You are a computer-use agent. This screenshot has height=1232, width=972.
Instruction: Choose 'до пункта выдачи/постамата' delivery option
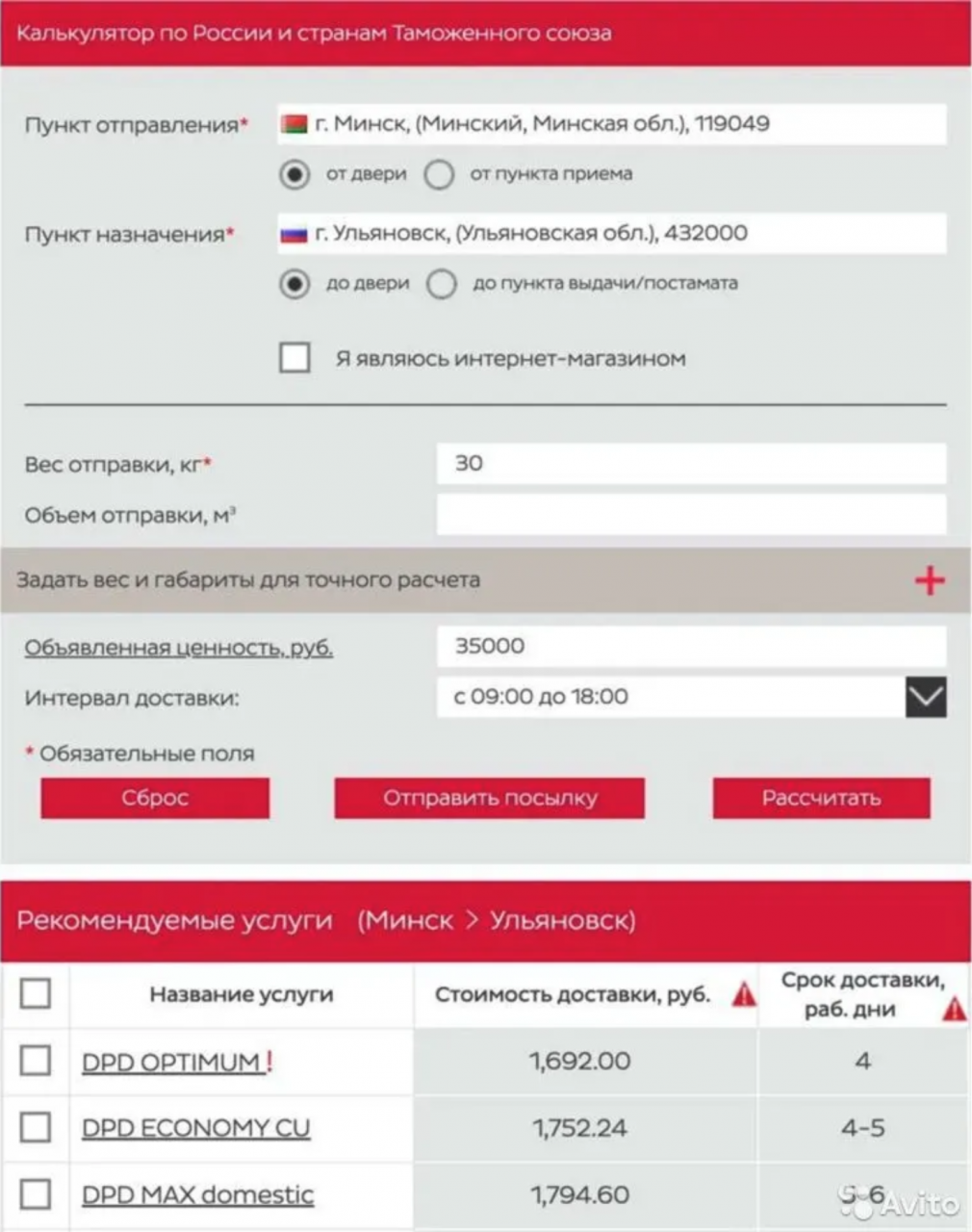coord(442,284)
